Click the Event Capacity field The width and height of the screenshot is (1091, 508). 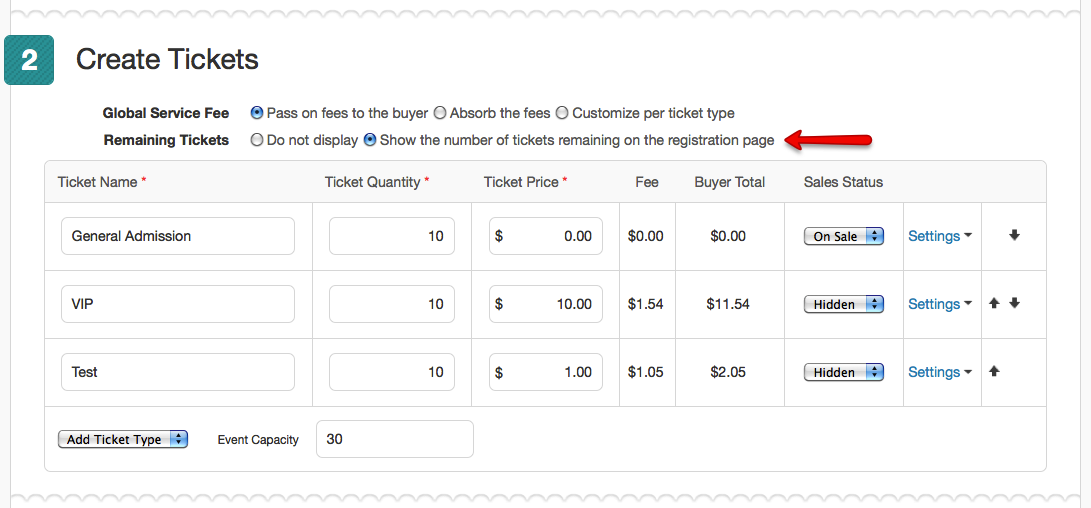click(x=395, y=439)
